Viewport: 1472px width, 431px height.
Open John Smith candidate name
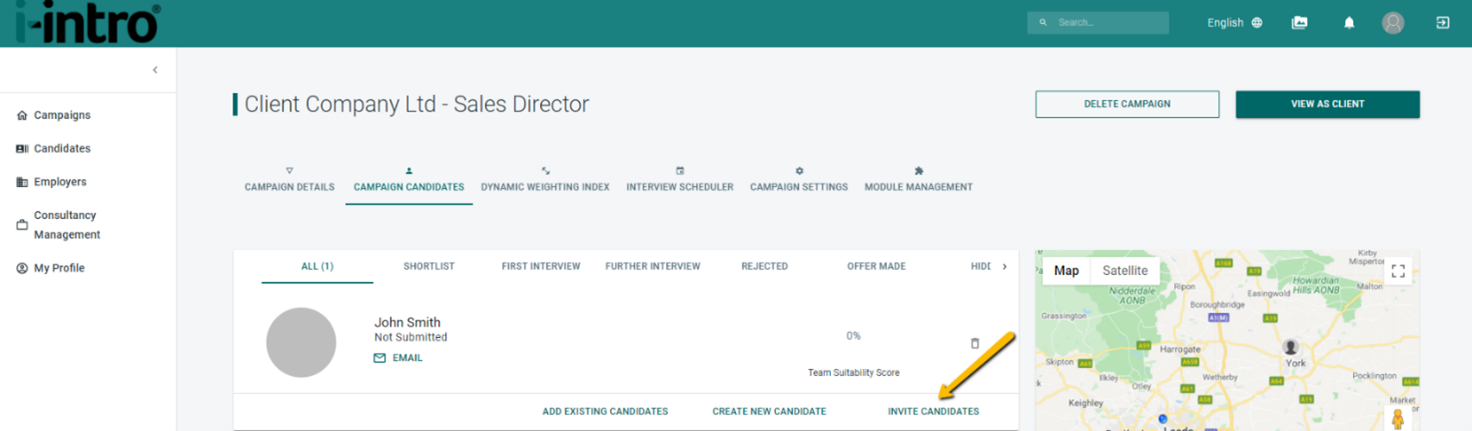[x=407, y=322]
